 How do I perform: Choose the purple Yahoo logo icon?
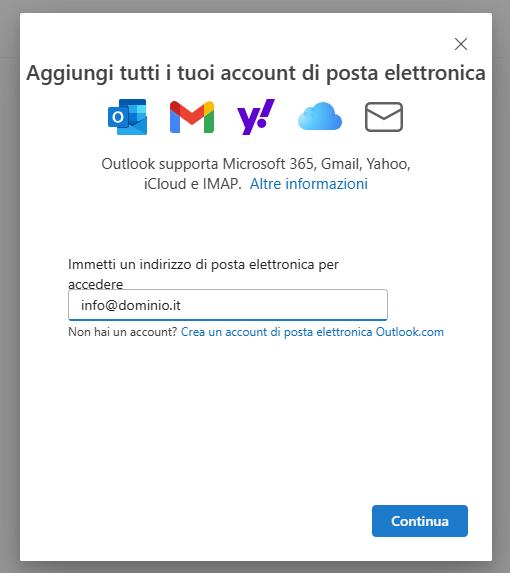(256, 117)
